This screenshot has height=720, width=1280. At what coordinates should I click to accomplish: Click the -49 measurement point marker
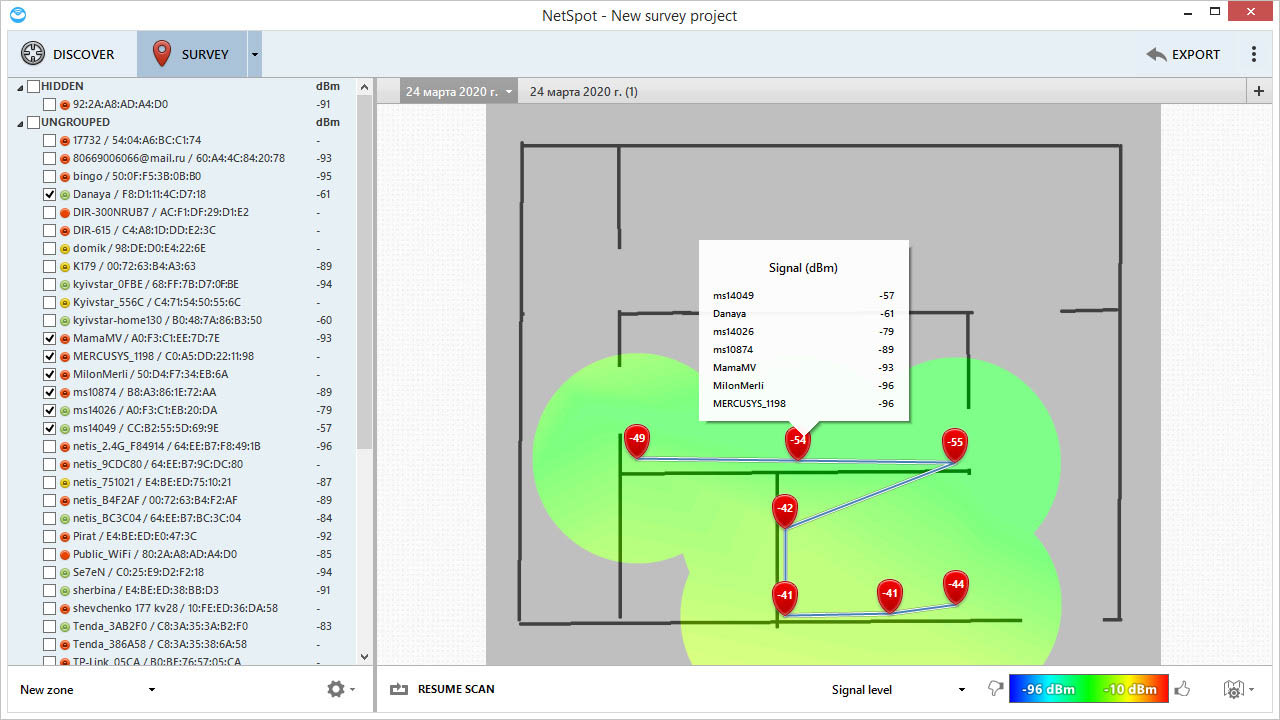point(637,440)
